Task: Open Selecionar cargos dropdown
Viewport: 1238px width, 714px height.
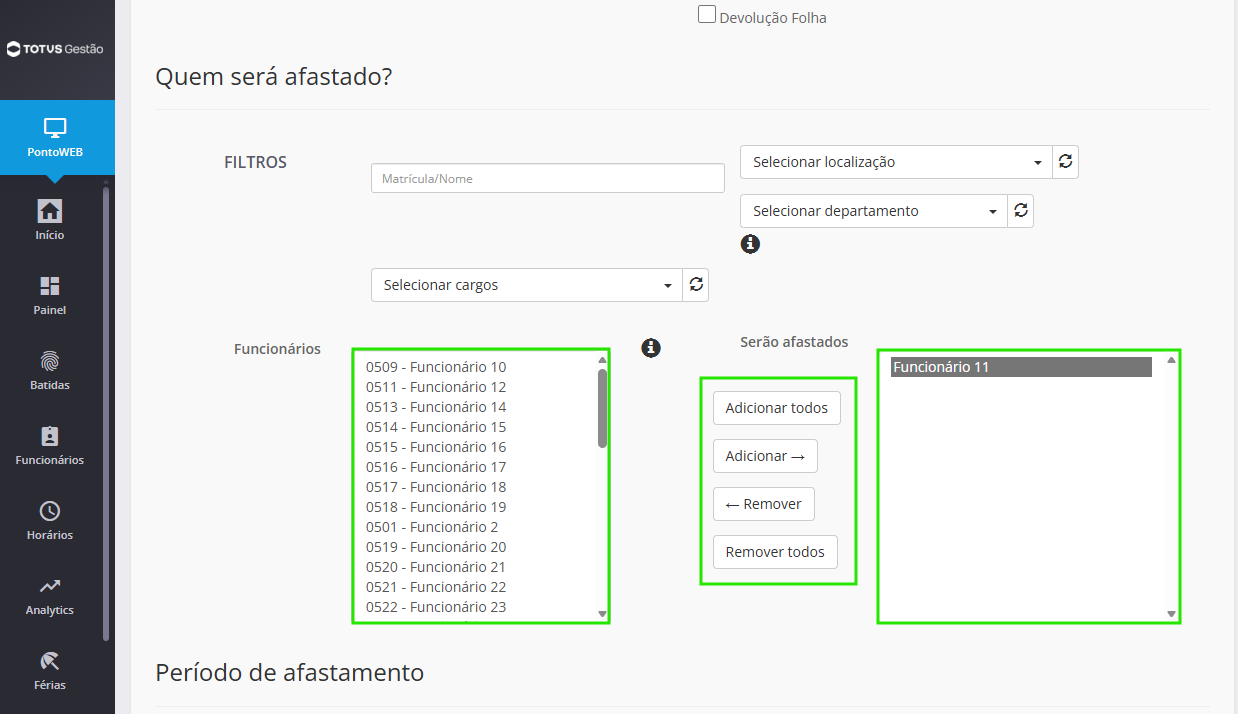Action: pyautogui.click(x=527, y=285)
